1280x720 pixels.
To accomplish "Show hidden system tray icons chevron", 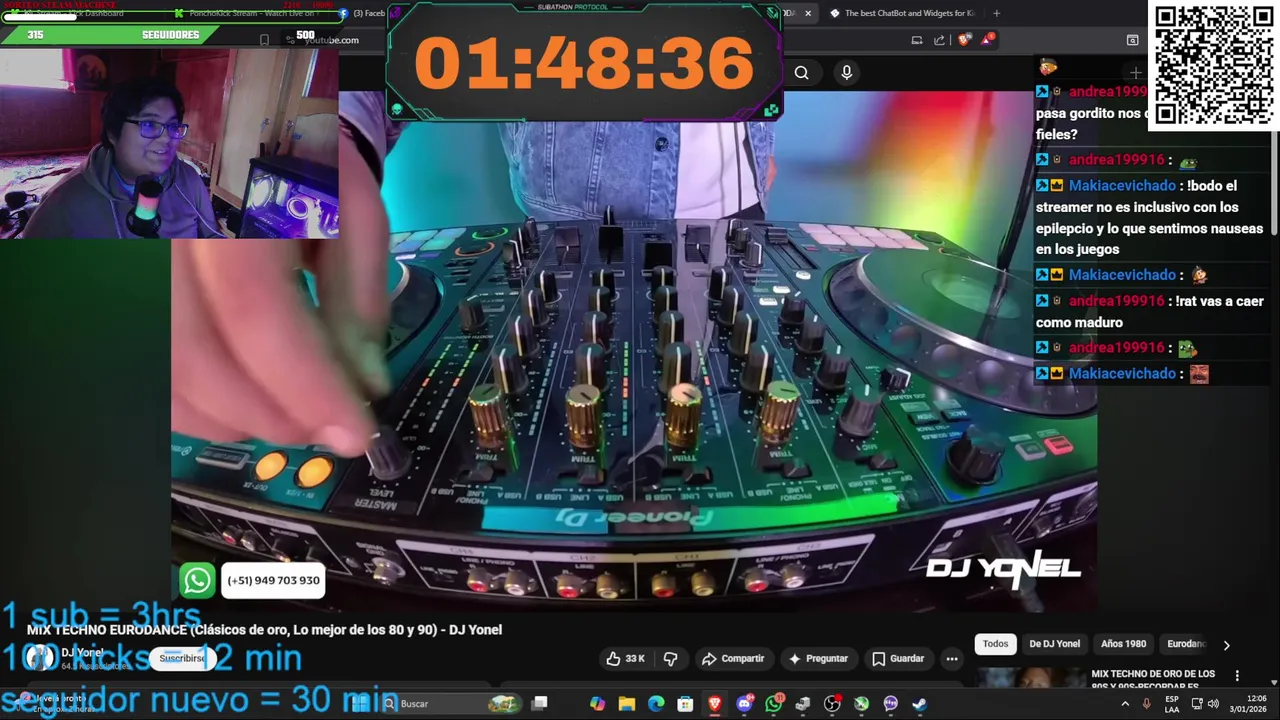I will pyautogui.click(x=1125, y=704).
